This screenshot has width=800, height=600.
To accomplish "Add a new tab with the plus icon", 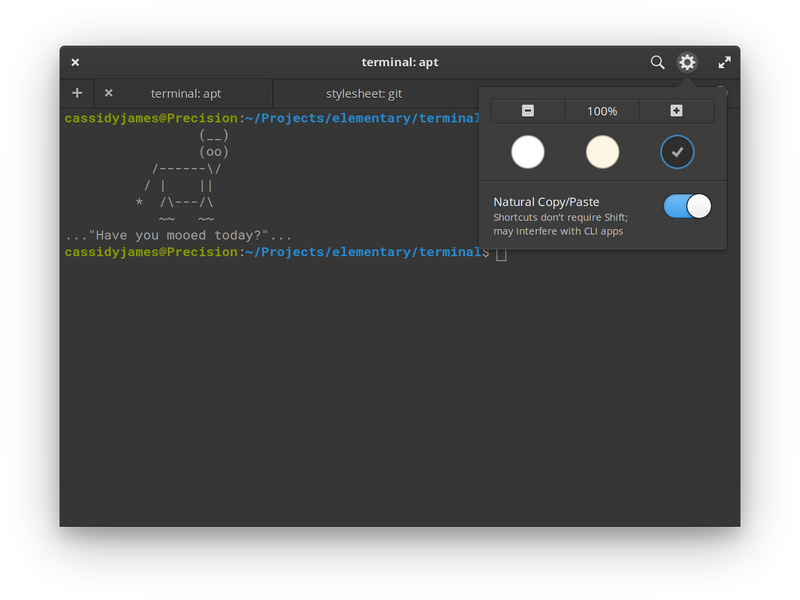I will tap(77, 93).
